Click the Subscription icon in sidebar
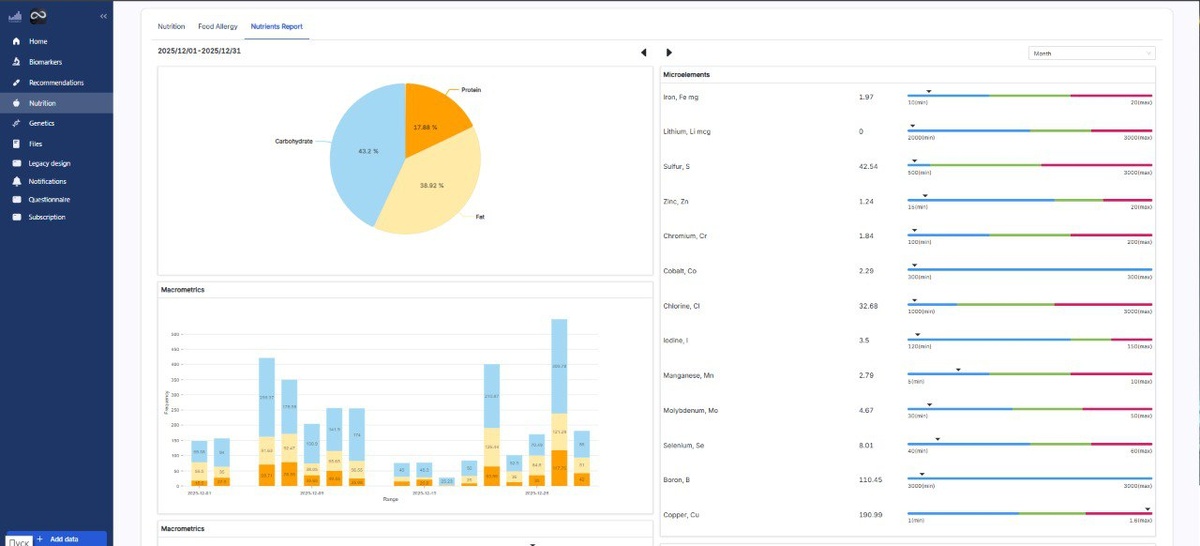 [x=16, y=217]
